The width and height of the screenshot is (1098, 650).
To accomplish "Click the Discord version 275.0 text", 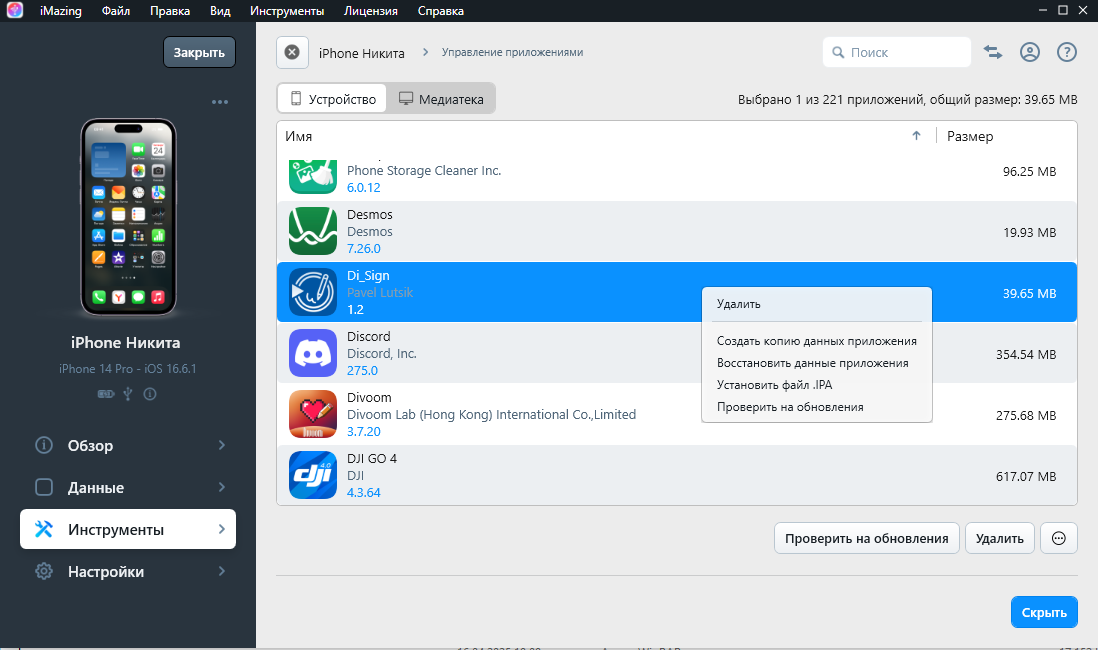I will tap(362, 371).
